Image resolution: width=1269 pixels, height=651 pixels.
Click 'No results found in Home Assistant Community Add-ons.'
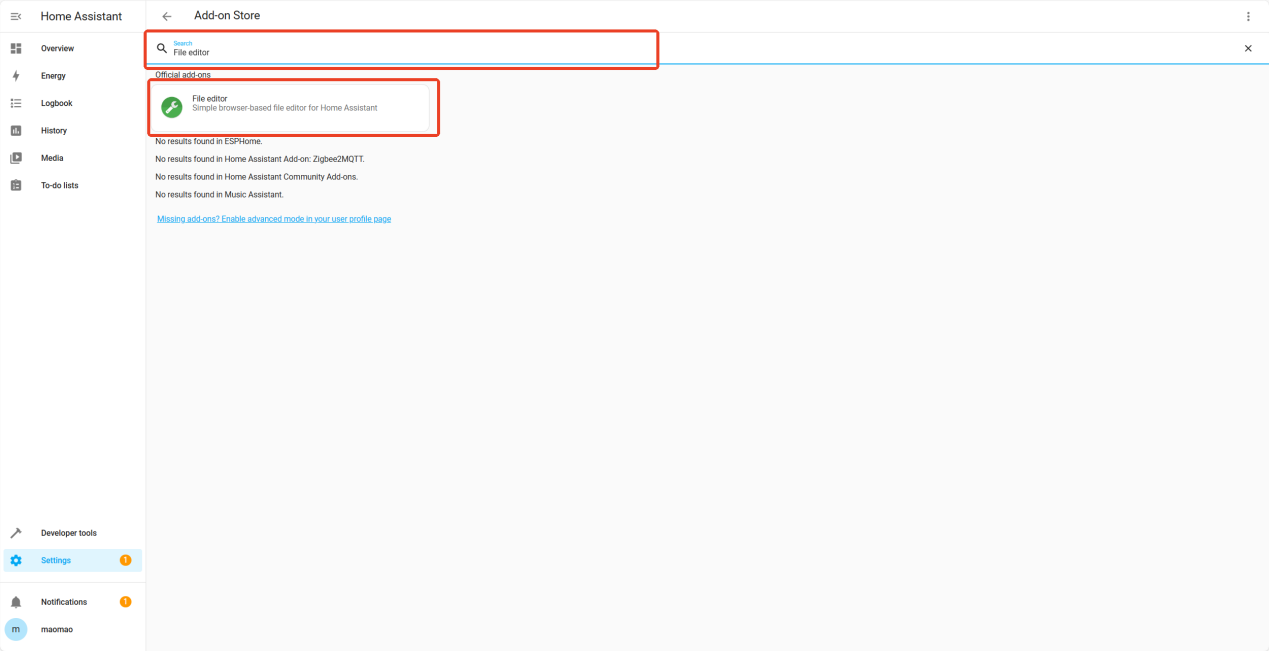[256, 177]
